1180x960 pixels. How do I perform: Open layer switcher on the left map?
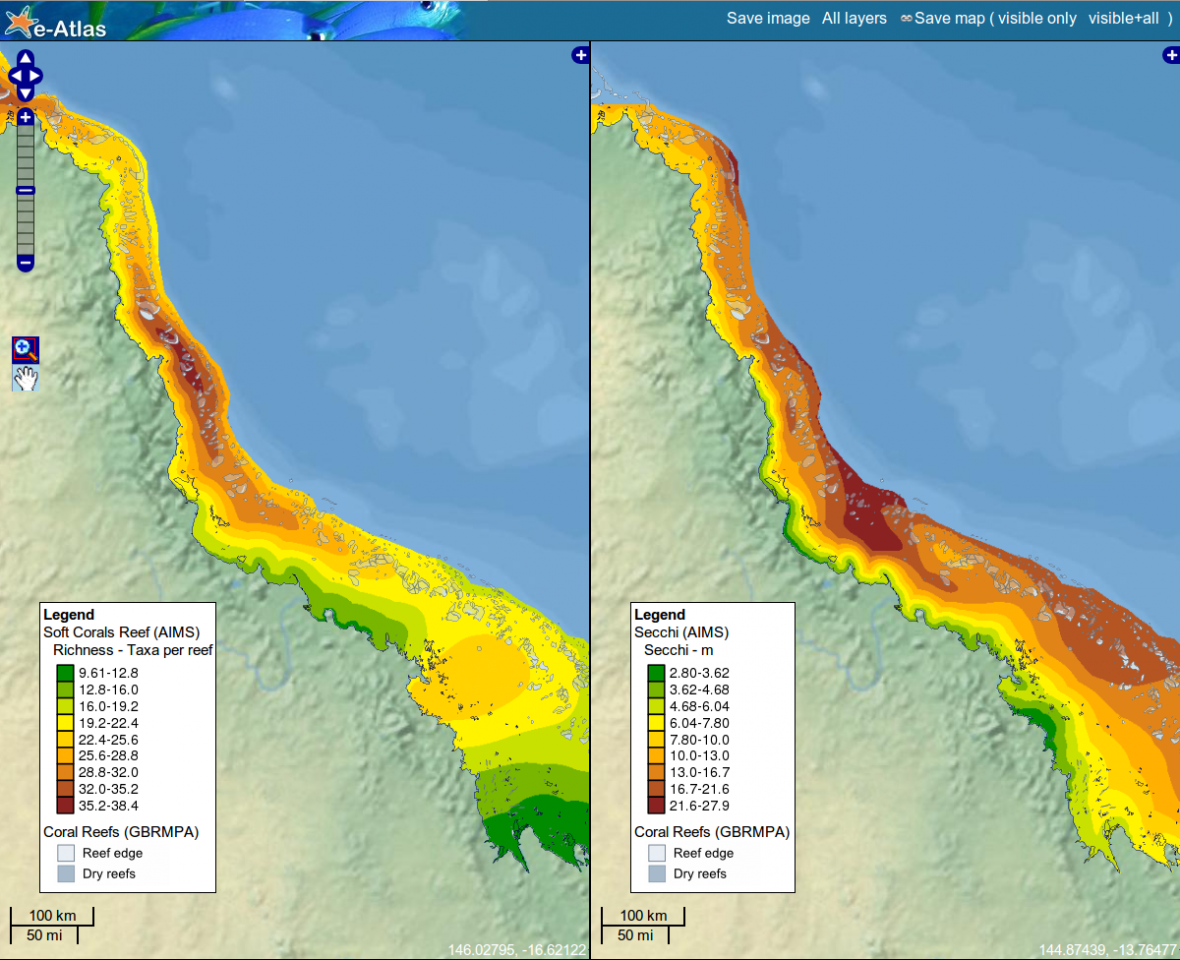[x=580, y=55]
